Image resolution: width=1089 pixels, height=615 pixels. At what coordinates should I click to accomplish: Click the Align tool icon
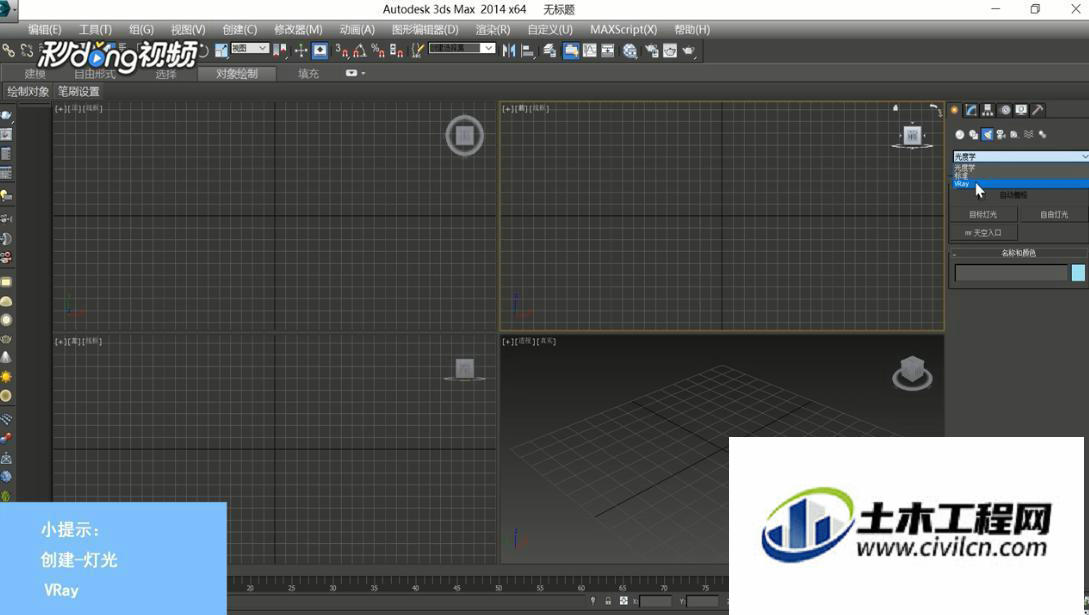click(528, 51)
